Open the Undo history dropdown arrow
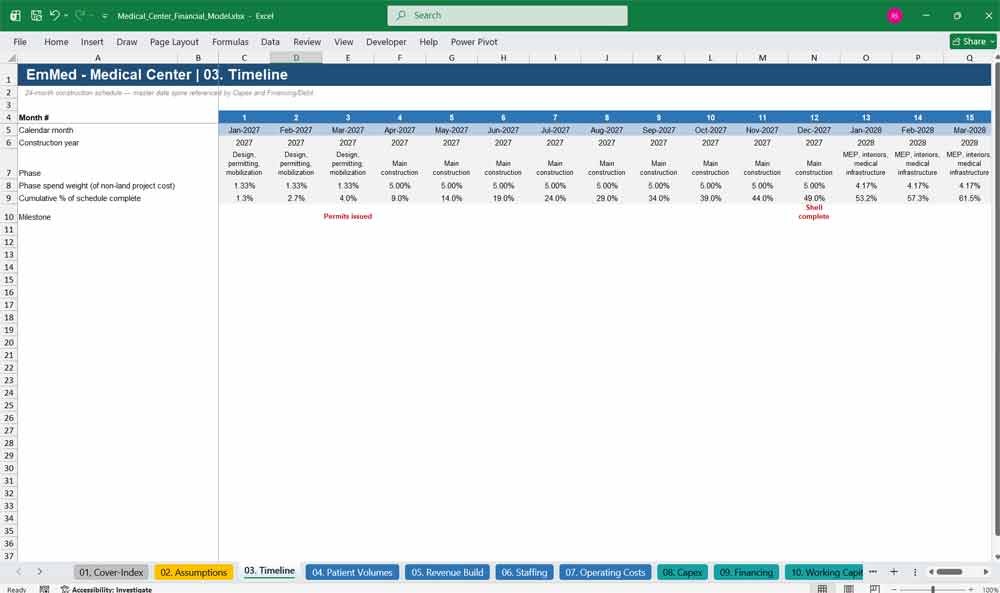Image resolution: width=1000 pixels, height=593 pixels. pyautogui.click(x=66, y=15)
